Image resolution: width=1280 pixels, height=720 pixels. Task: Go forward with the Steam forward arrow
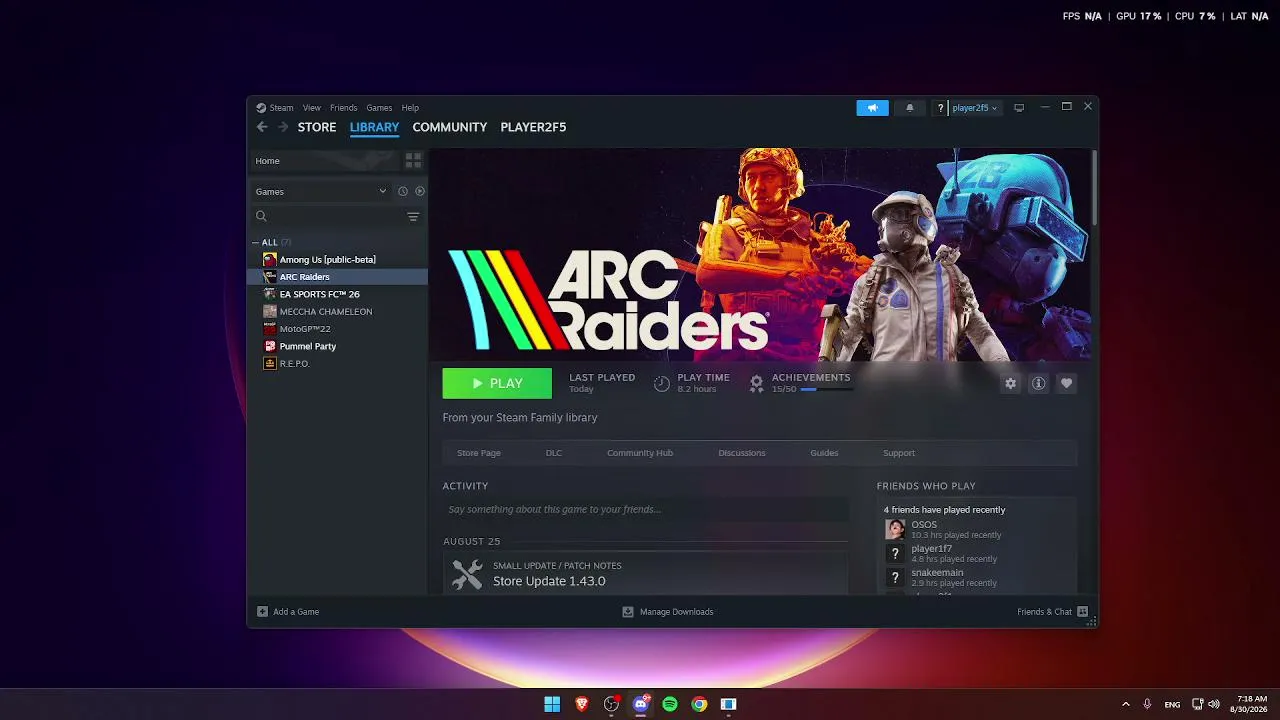pos(283,127)
